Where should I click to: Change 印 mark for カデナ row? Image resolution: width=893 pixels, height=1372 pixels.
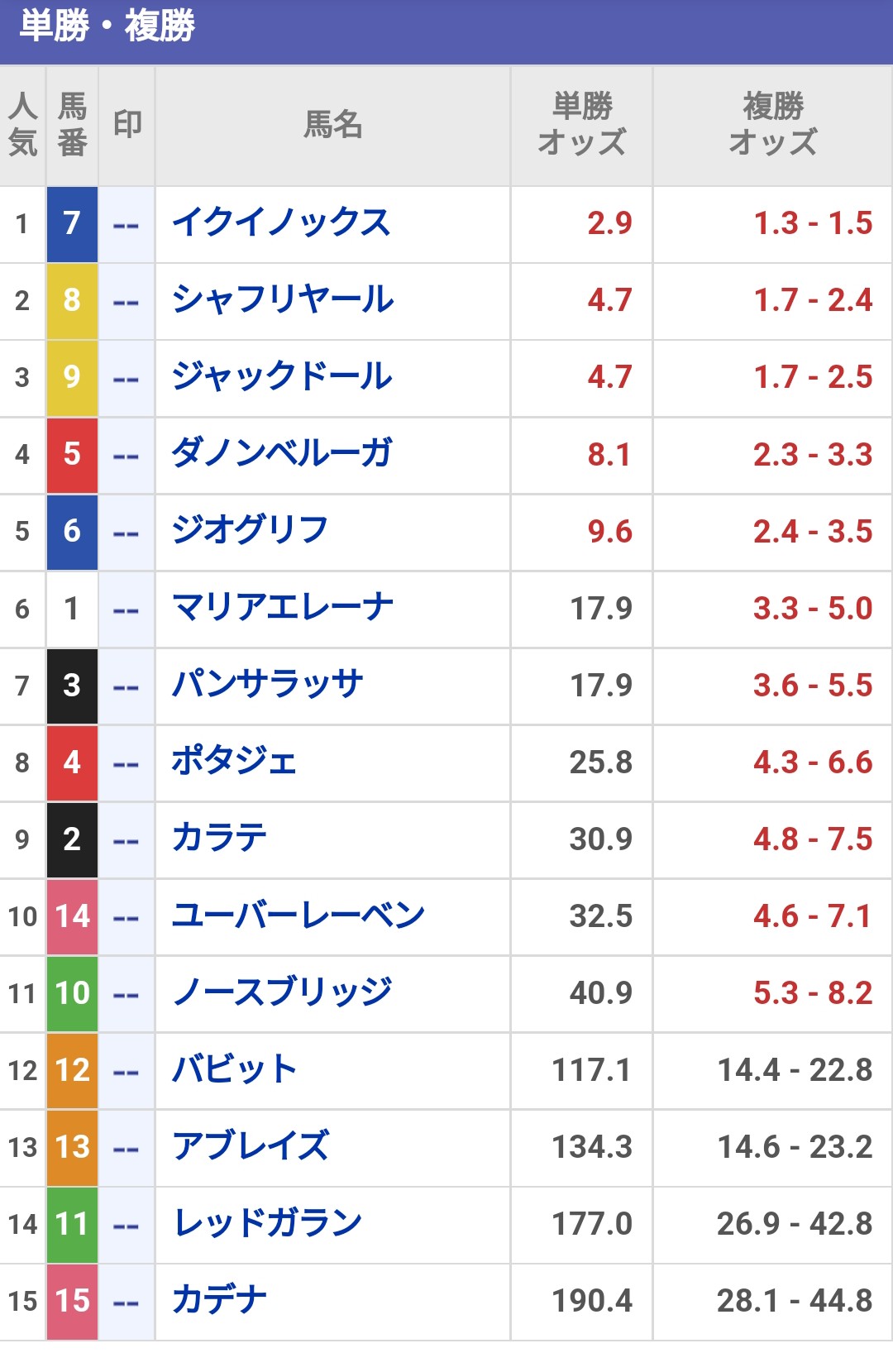[127, 1303]
